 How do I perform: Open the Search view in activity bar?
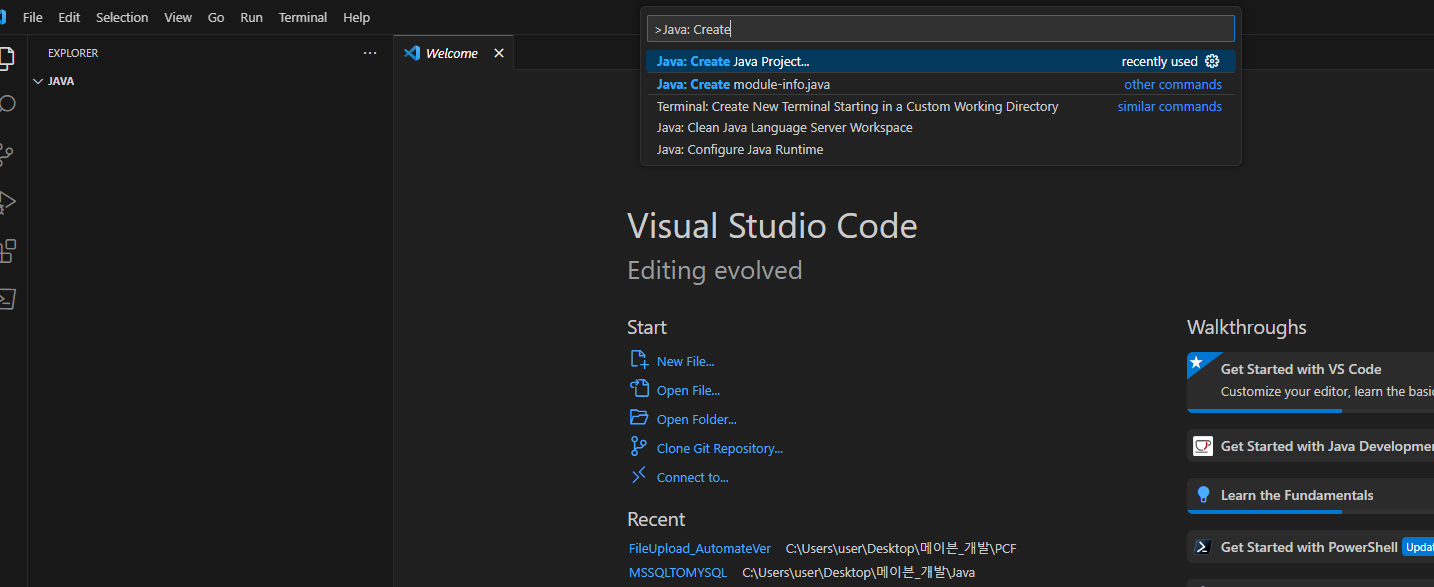coord(6,104)
